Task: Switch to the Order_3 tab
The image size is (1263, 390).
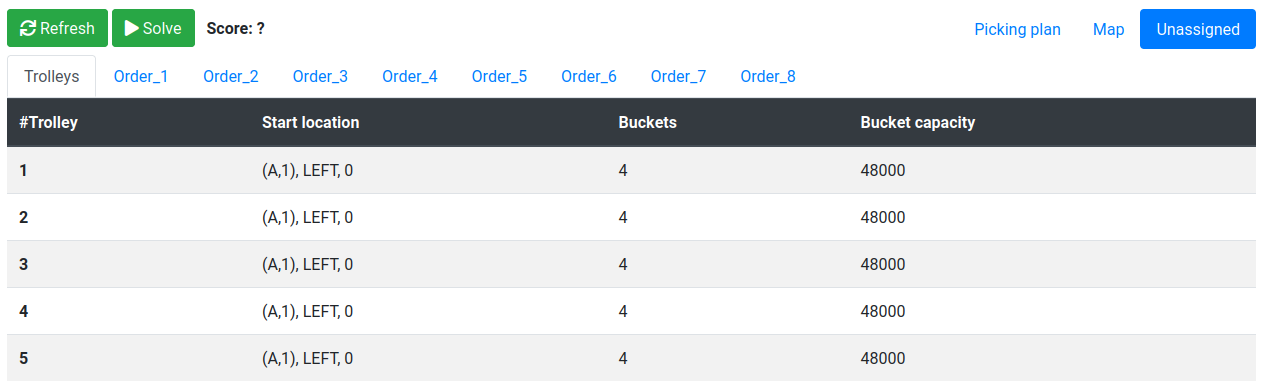Action: coord(320,76)
